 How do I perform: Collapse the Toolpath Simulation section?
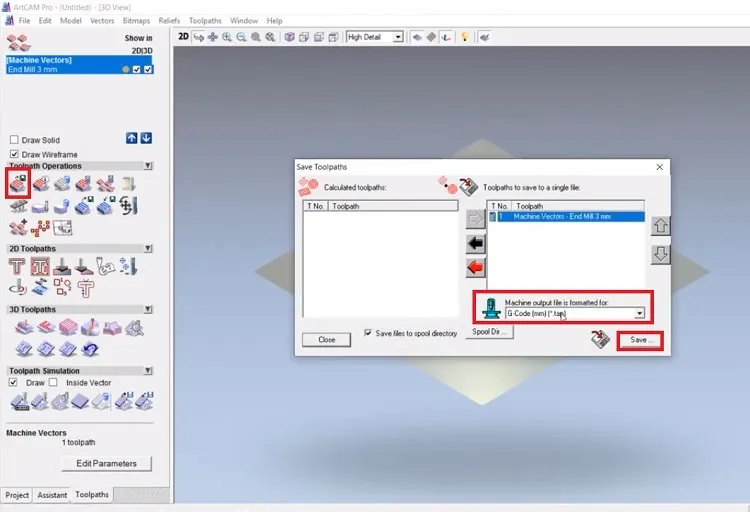click(x=148, y=370)
